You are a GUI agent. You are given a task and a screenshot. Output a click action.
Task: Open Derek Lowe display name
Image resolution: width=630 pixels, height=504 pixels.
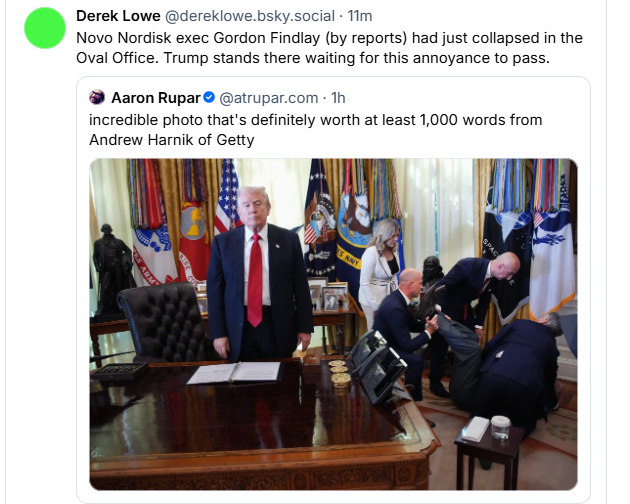pos(118,16)
